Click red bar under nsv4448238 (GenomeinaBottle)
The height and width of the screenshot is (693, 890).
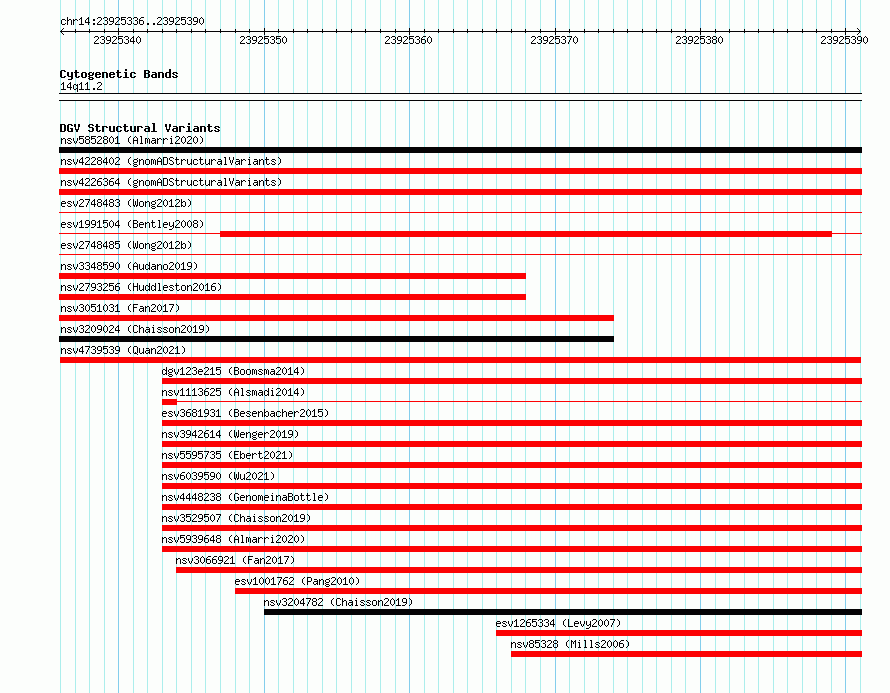pos(512,507)
